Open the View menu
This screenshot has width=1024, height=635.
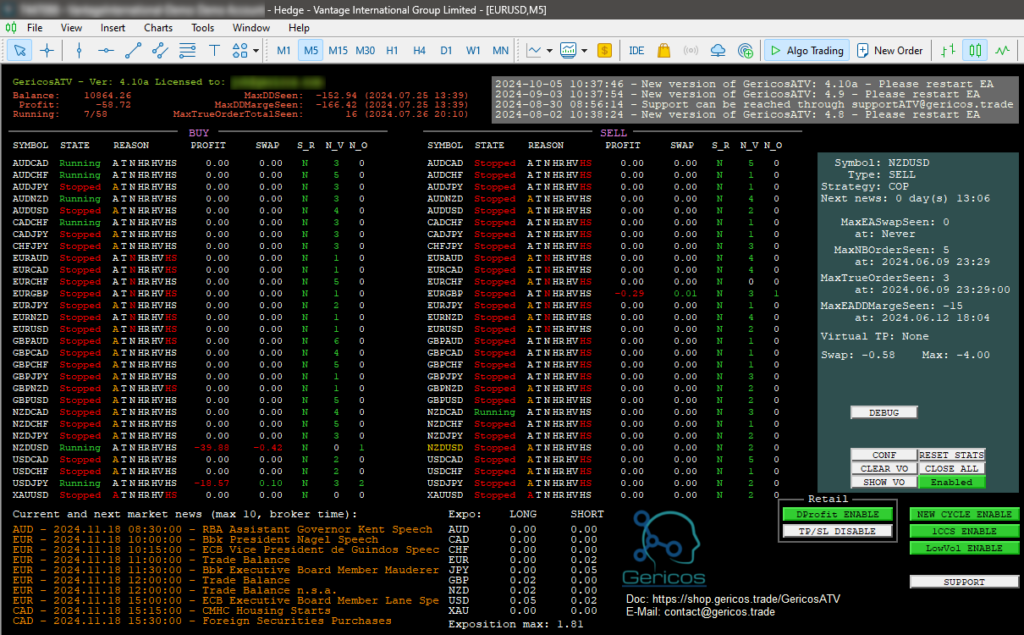[71, 27]
